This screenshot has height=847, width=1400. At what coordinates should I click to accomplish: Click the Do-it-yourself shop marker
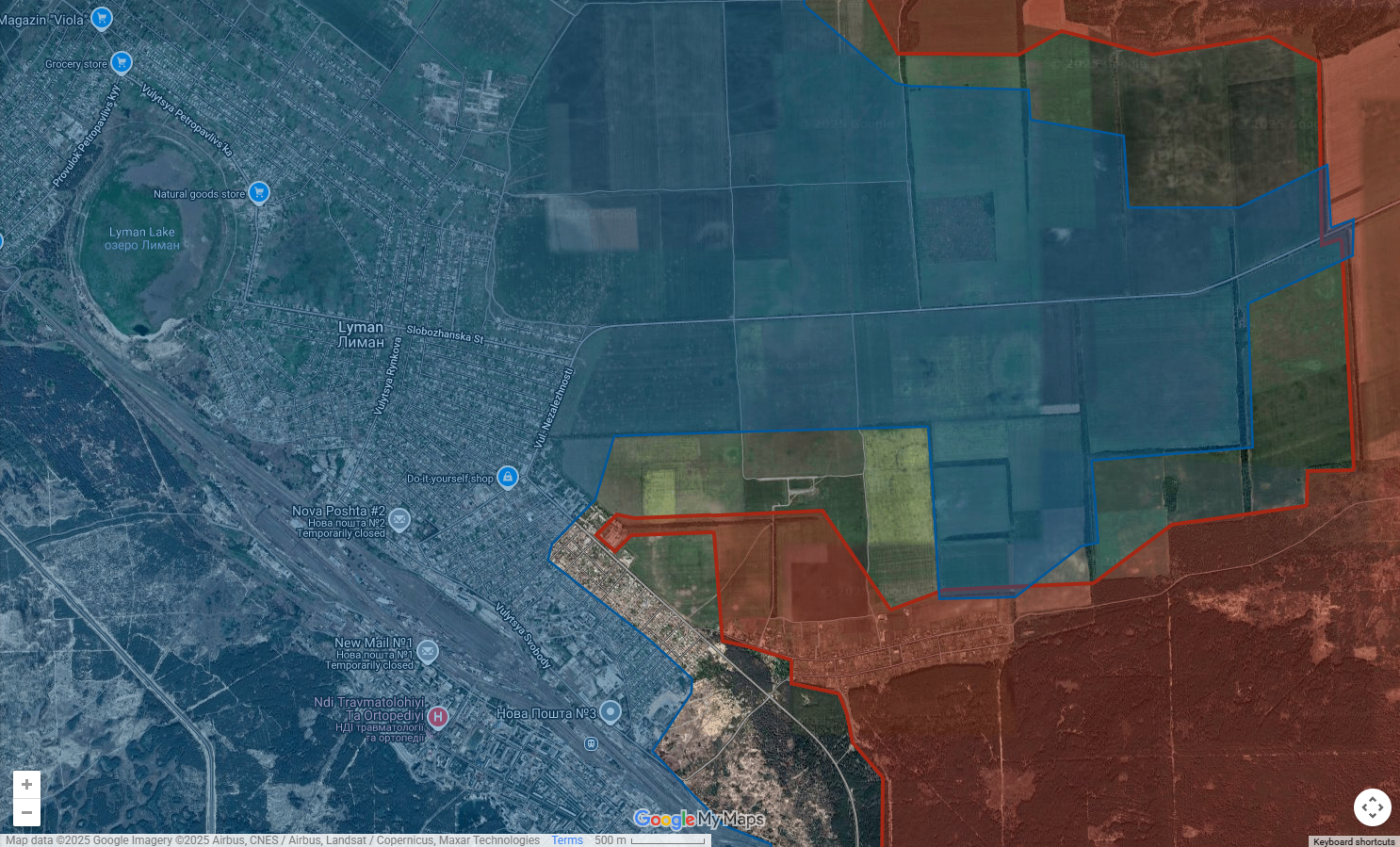pyautogui.click(x=508, y=477)
